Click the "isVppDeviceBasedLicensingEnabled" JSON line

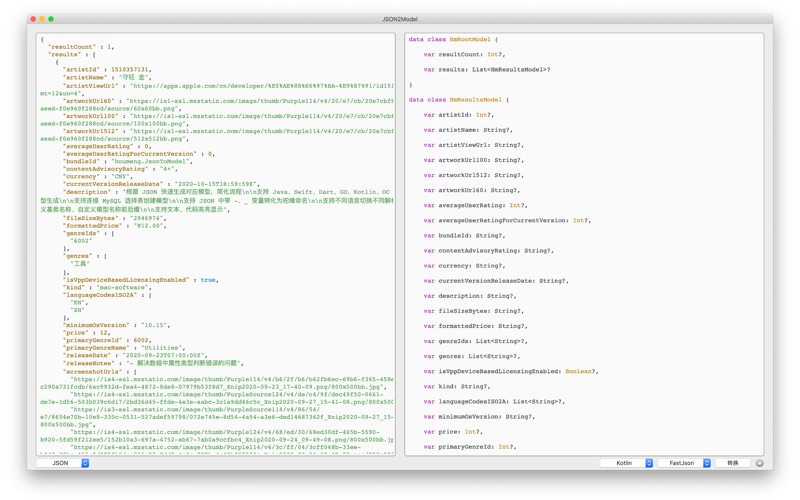[141, 280]
